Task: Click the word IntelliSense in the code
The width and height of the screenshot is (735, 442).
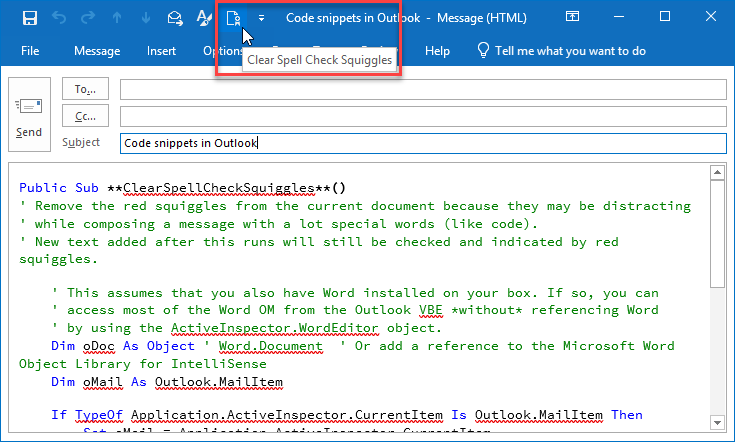Action: pos(218,364)
